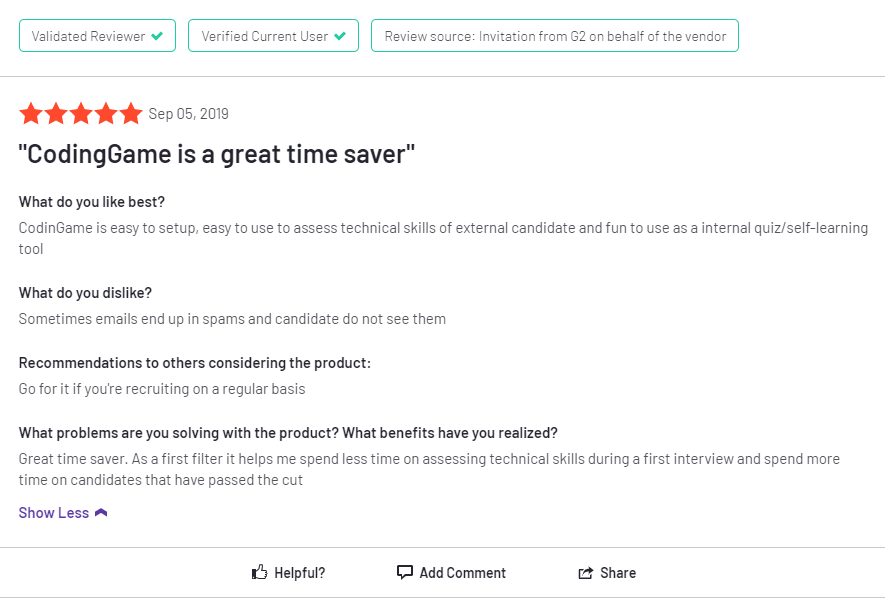Screen dimensions: 885x611
Task: Click the review title "CodingGame is a great time saver"
Action: click(217, 155)
